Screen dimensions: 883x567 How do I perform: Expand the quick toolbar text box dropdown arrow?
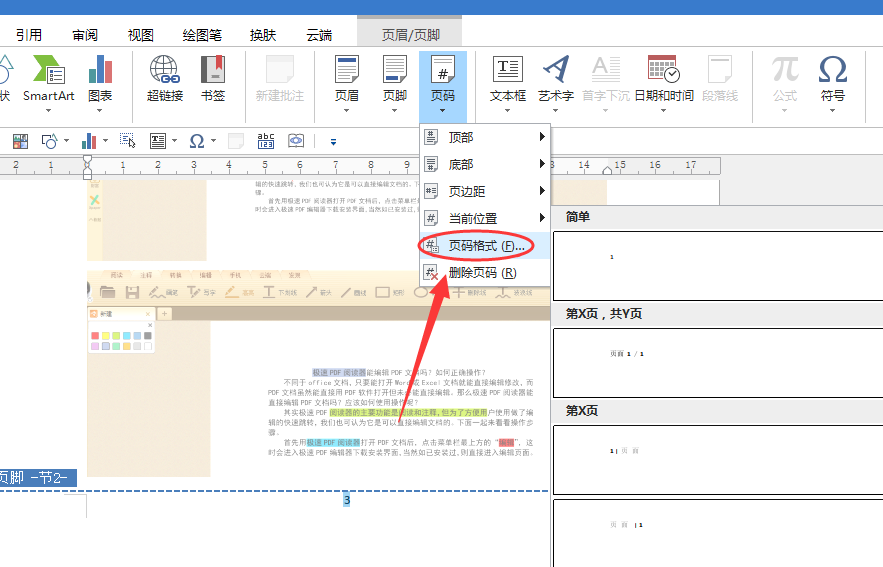click(175, 140)
